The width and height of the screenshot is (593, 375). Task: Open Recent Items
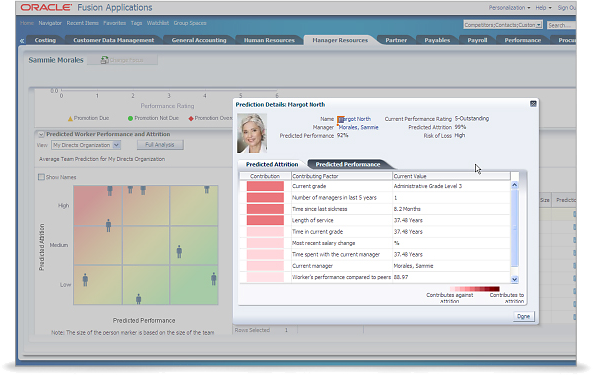click(x=82, y=23)
